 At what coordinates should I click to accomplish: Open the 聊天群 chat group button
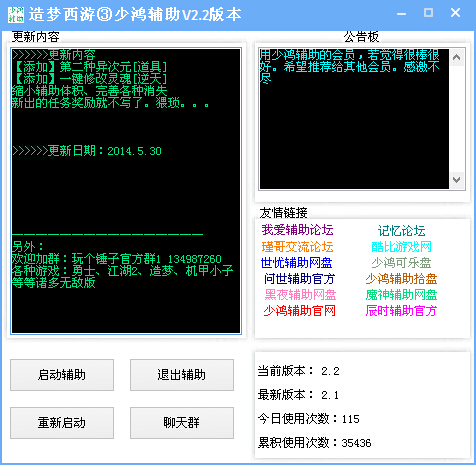(182, 423)
